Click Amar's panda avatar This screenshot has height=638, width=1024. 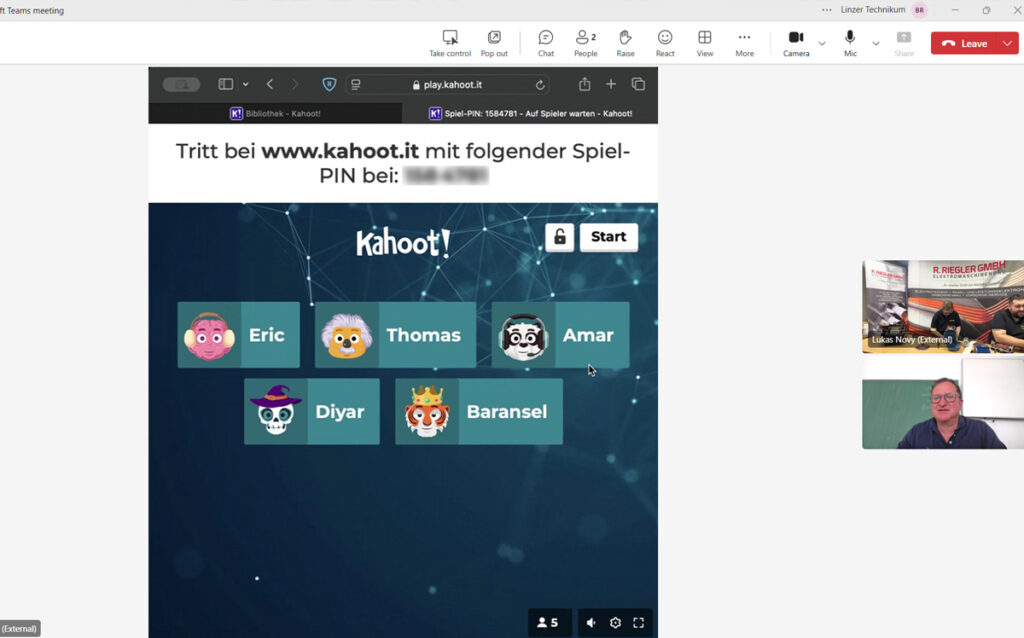point(523,336)
